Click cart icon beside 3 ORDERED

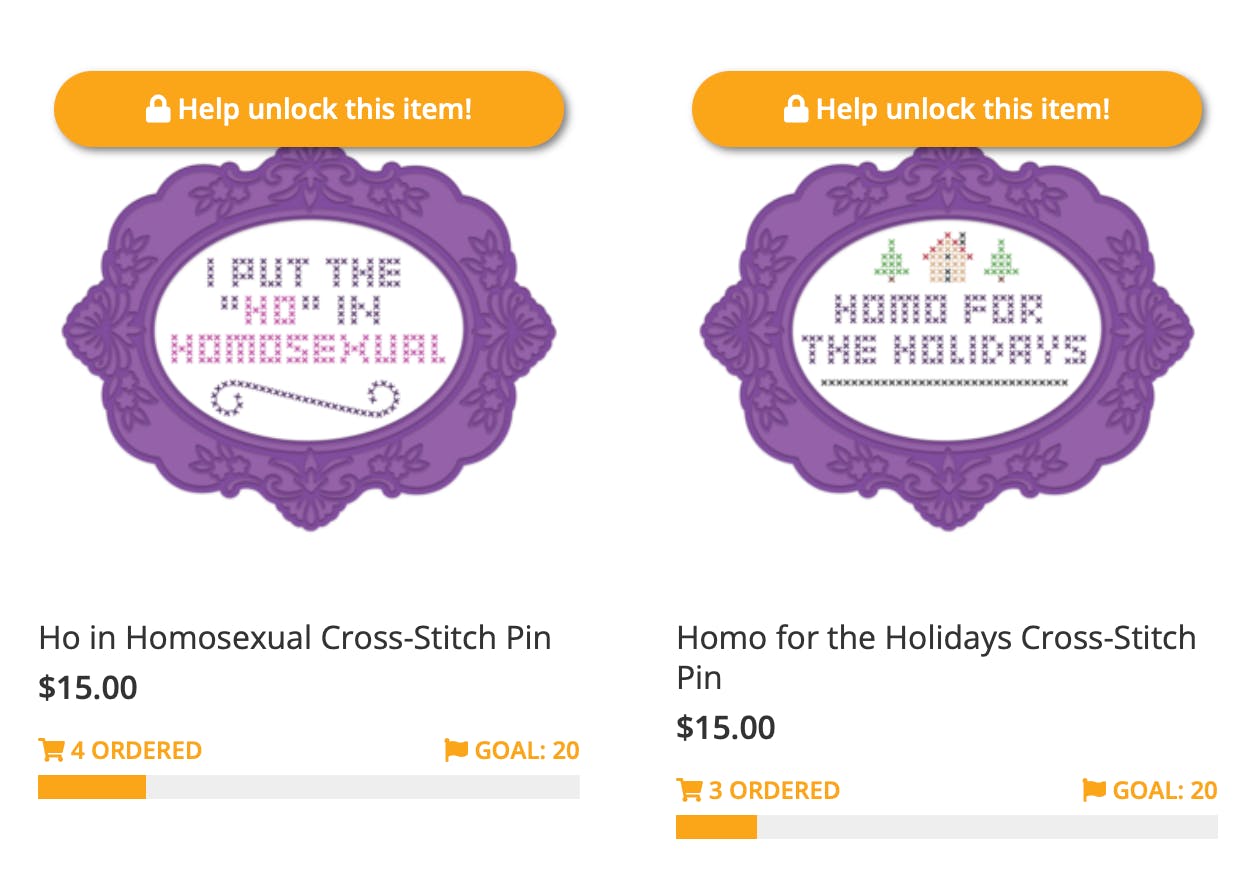(x=689, y=790)
